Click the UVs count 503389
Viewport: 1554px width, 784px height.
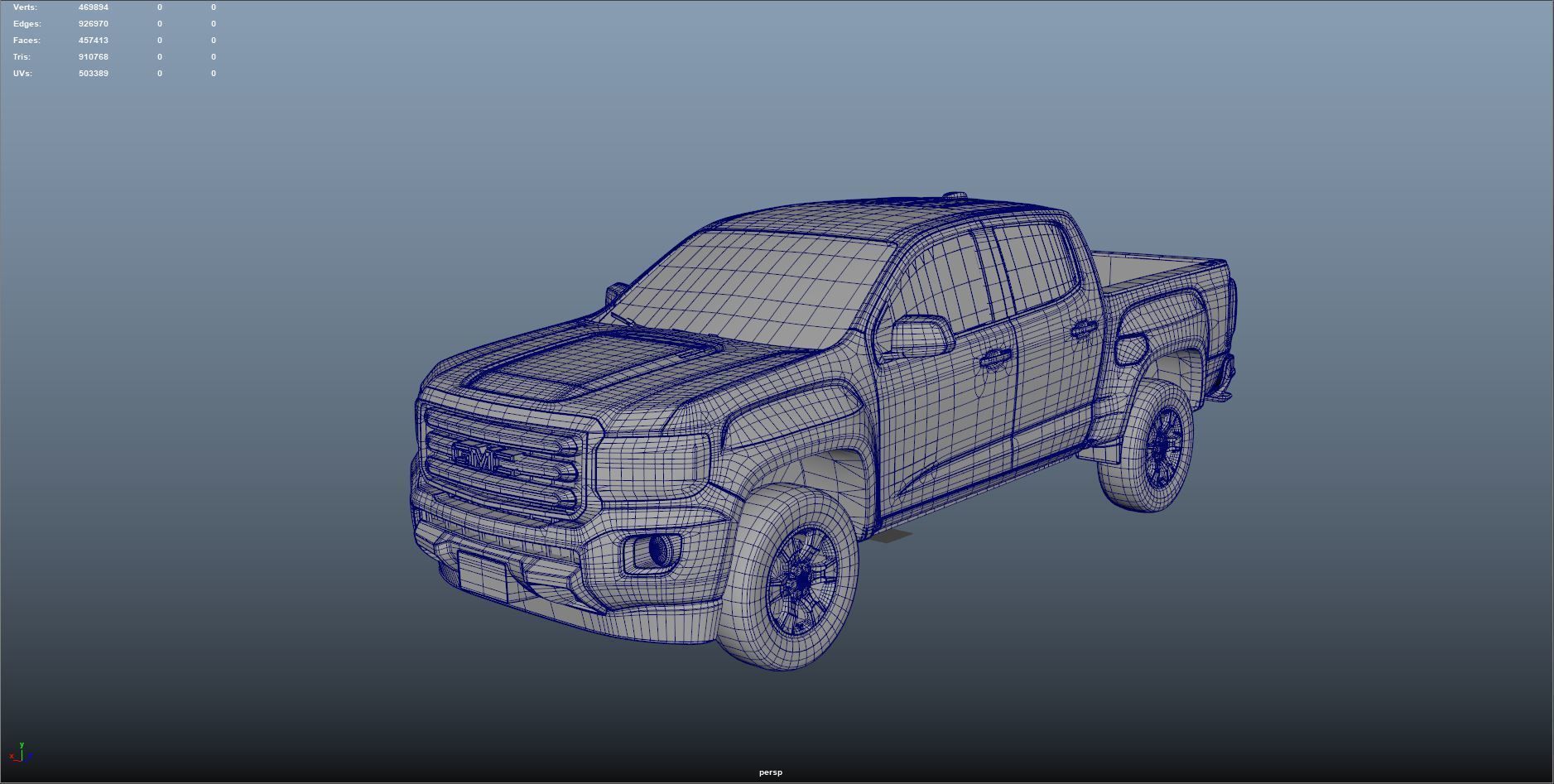pyautogui.click(x=94, y=74)
